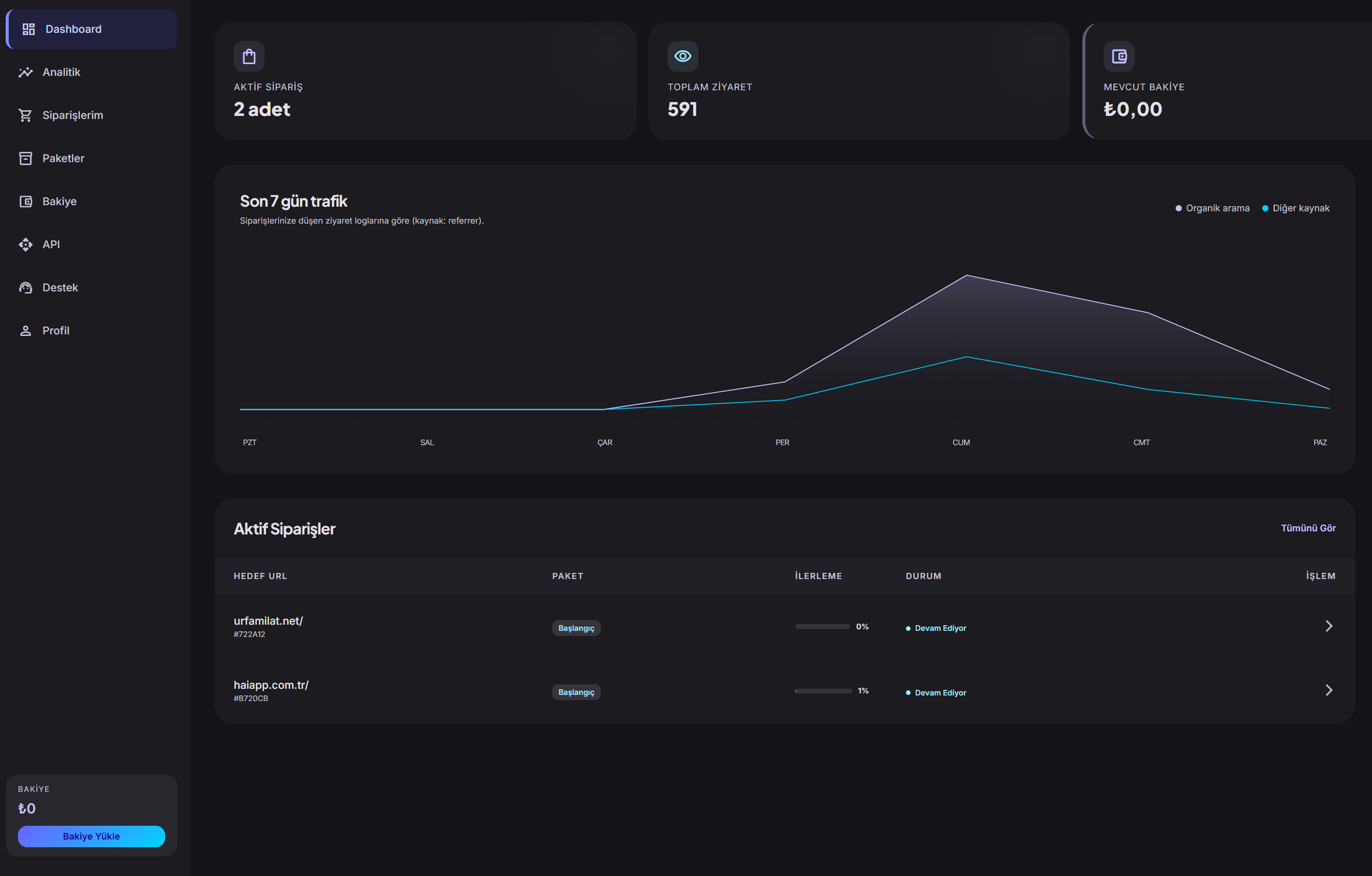Image resolution: width=1372 pixels, height=876 pixels.
Task: Click the Analitik chart icon in sidebar
Action: 26,72
